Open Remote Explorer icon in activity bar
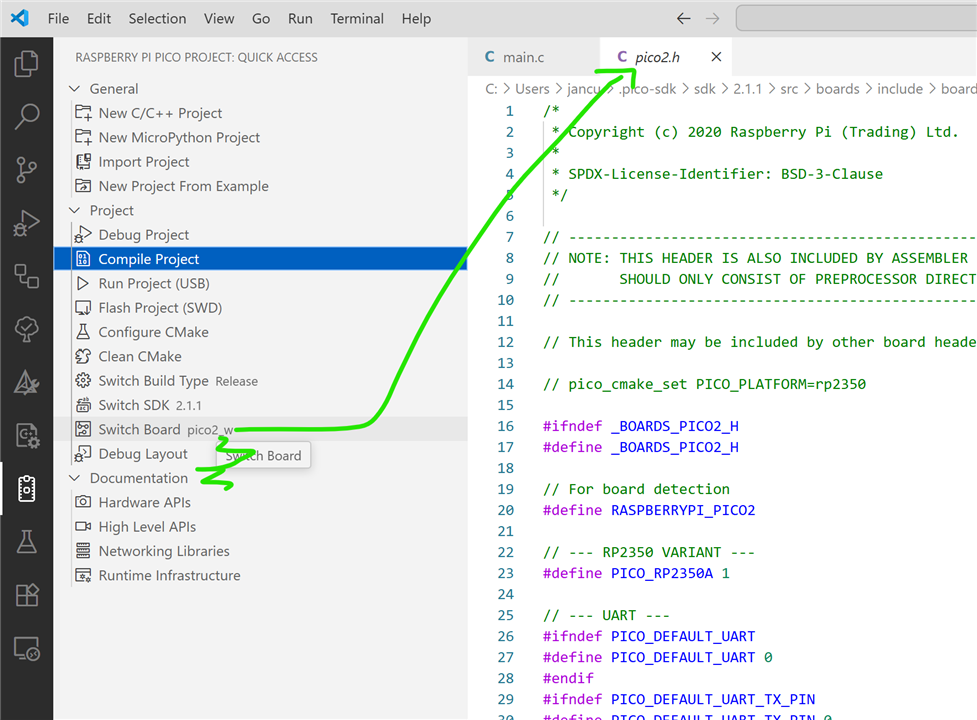Screen dimensions: 977x720 click(x=26, y=649)
